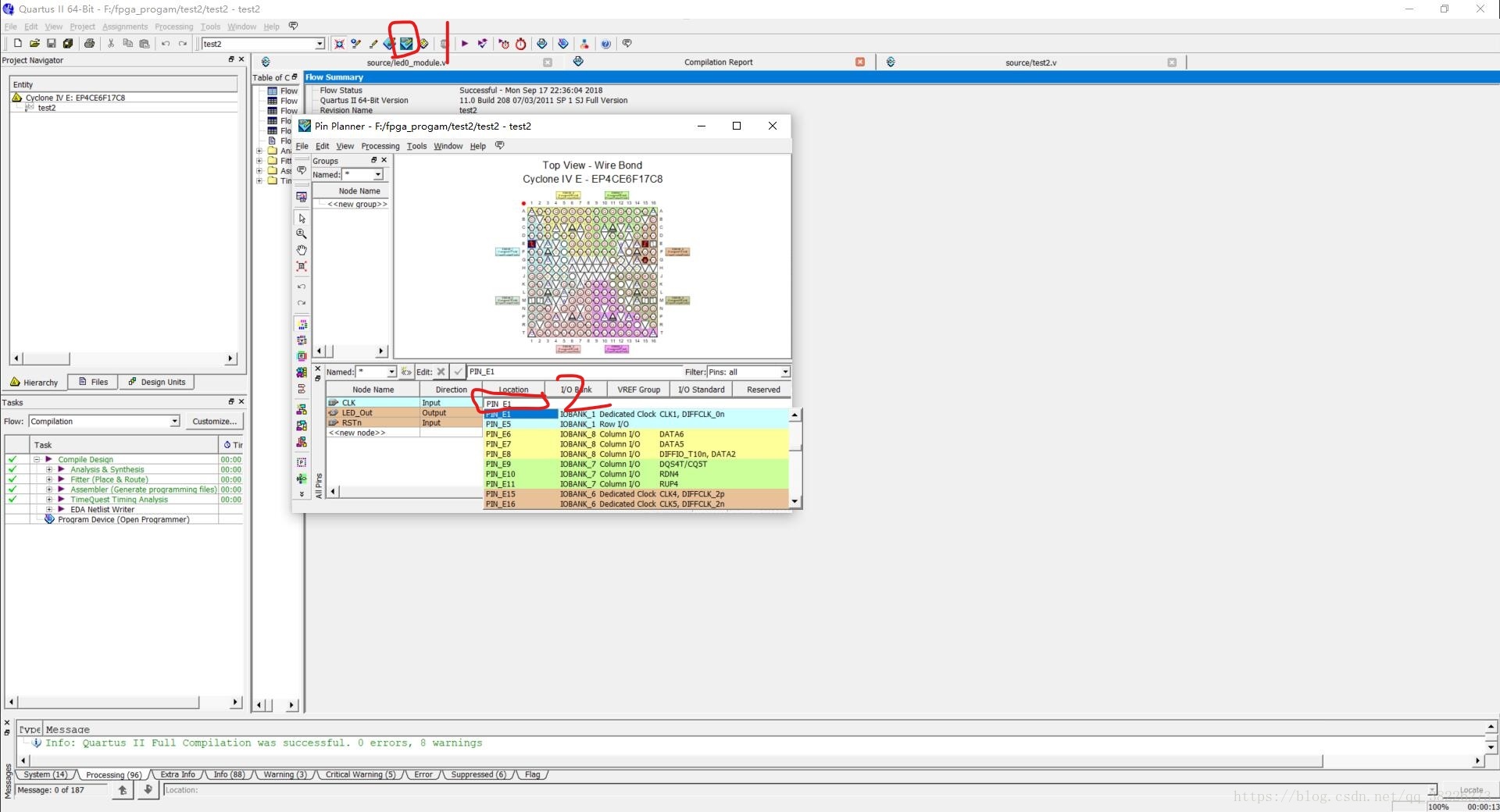
Task: Open the Tools menu in Pin Planner
Action: click(x=416, y=146)
